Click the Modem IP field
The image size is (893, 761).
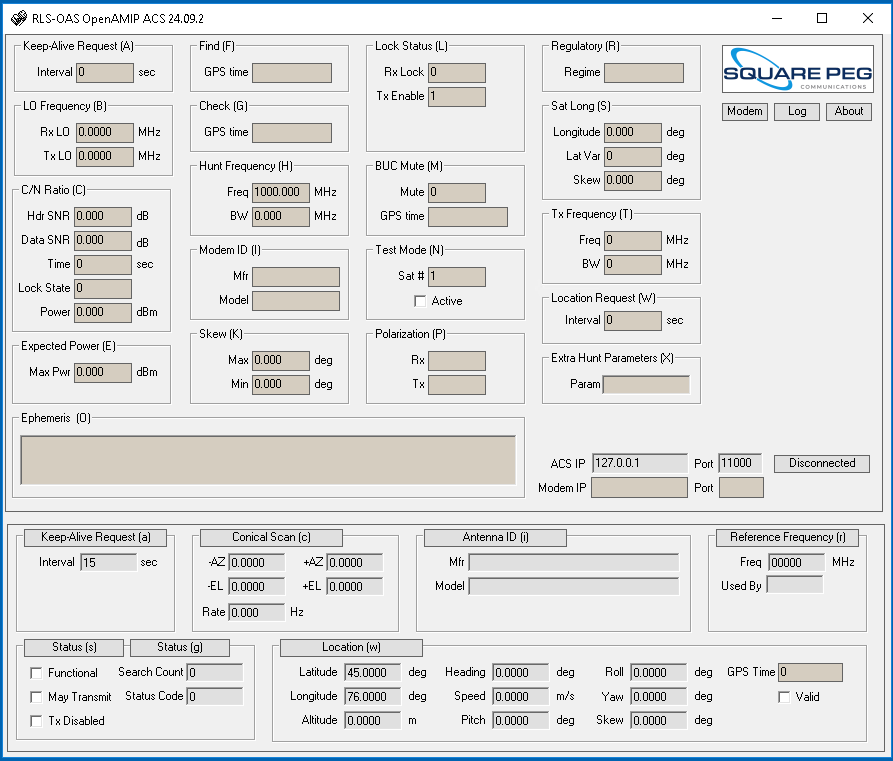pyautogui.click(x=640, y=488)
